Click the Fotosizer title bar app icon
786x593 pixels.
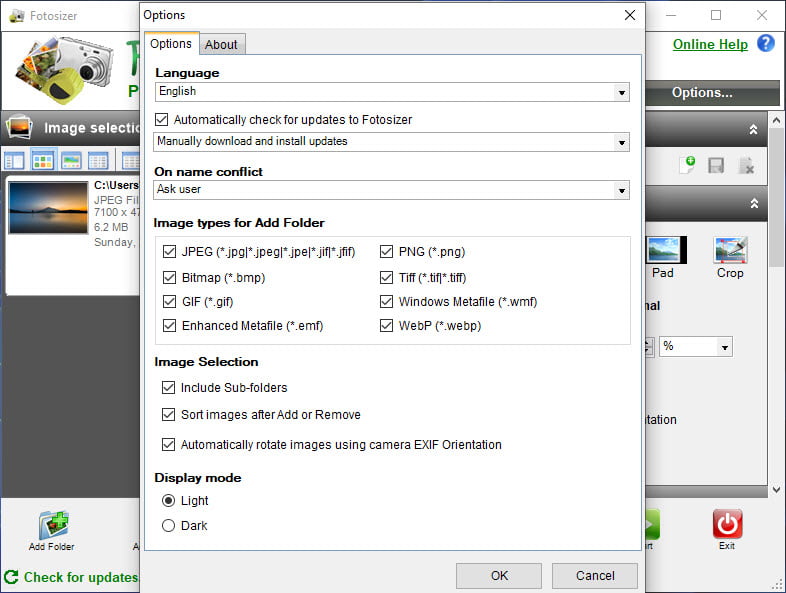17,16
